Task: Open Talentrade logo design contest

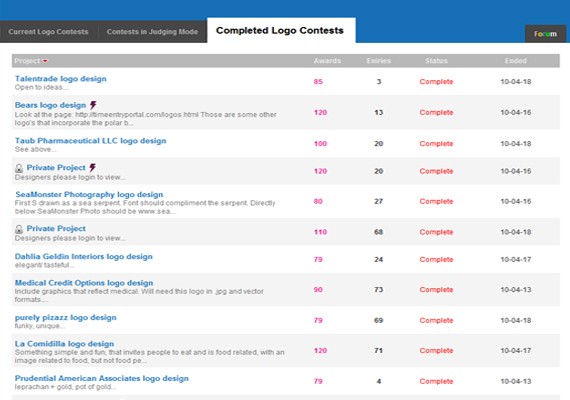Action: click(61, 79)
